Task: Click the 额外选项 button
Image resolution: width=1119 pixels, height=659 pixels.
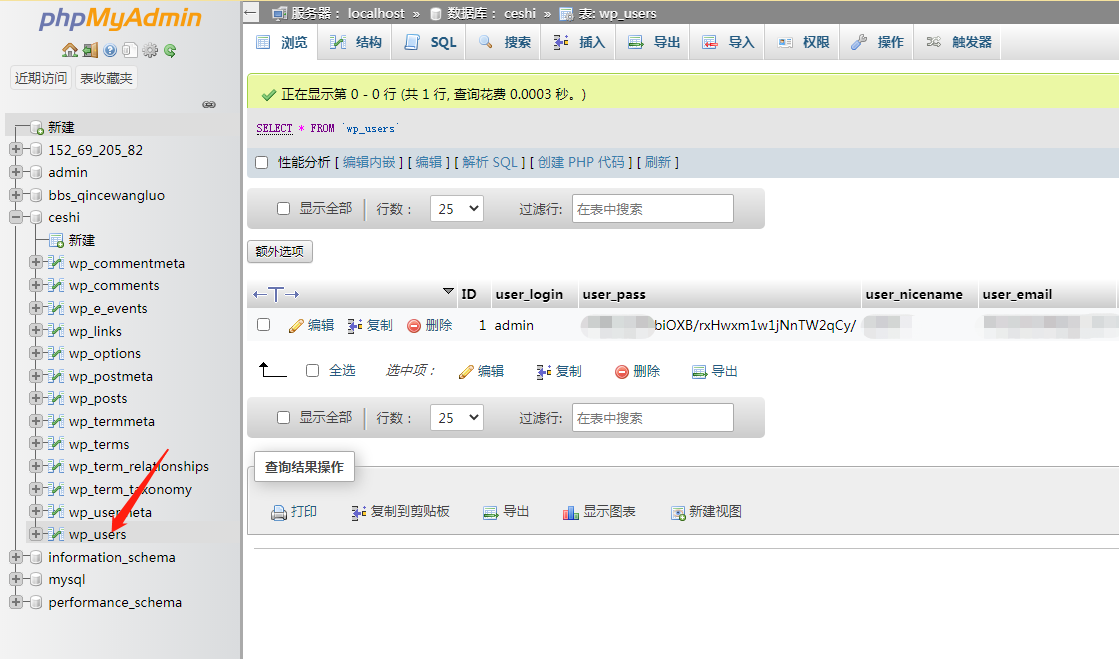Action: [280, 251]
